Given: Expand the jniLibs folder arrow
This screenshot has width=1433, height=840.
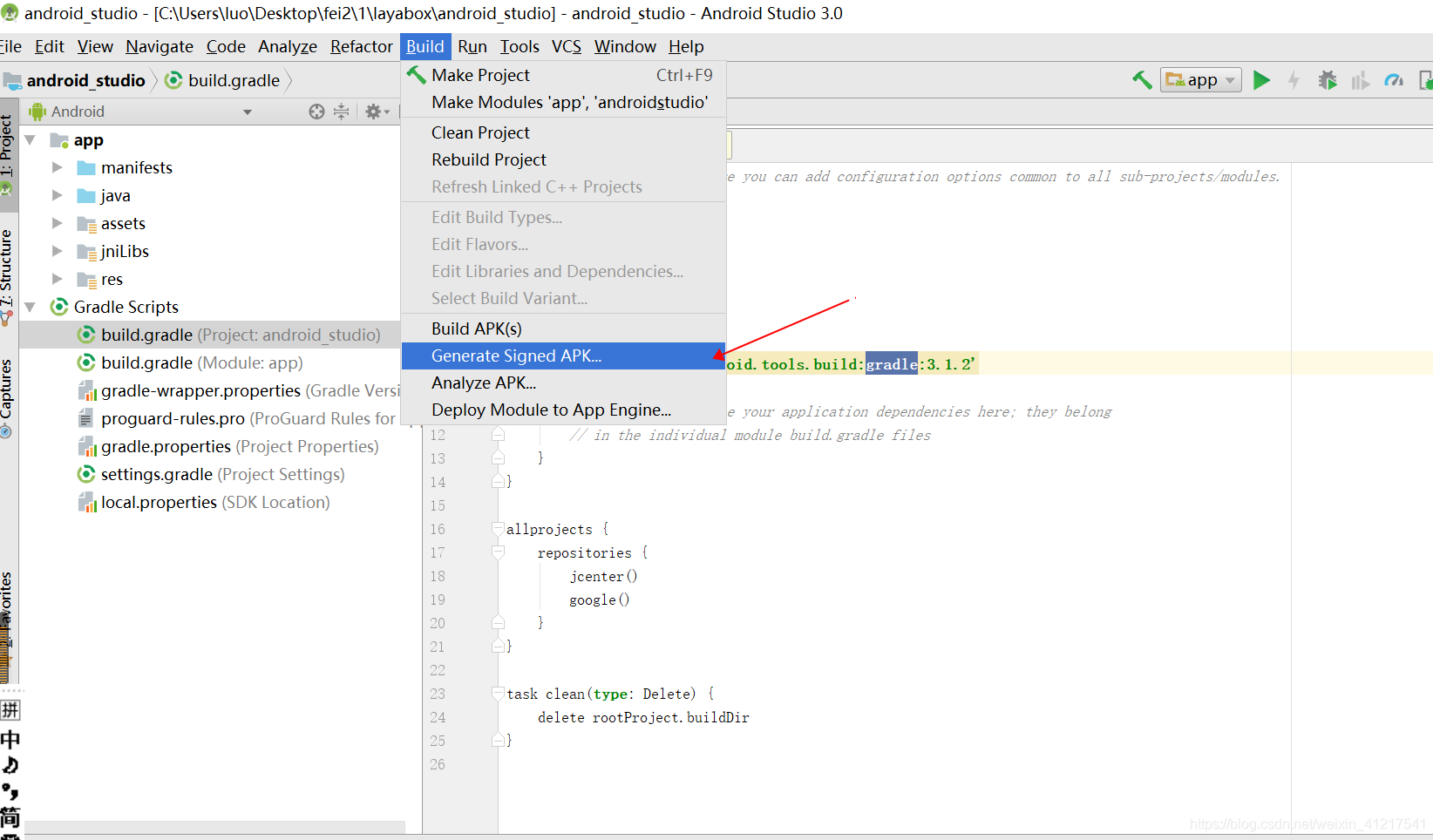Looking at the screenshot, I should coord(58,251).
